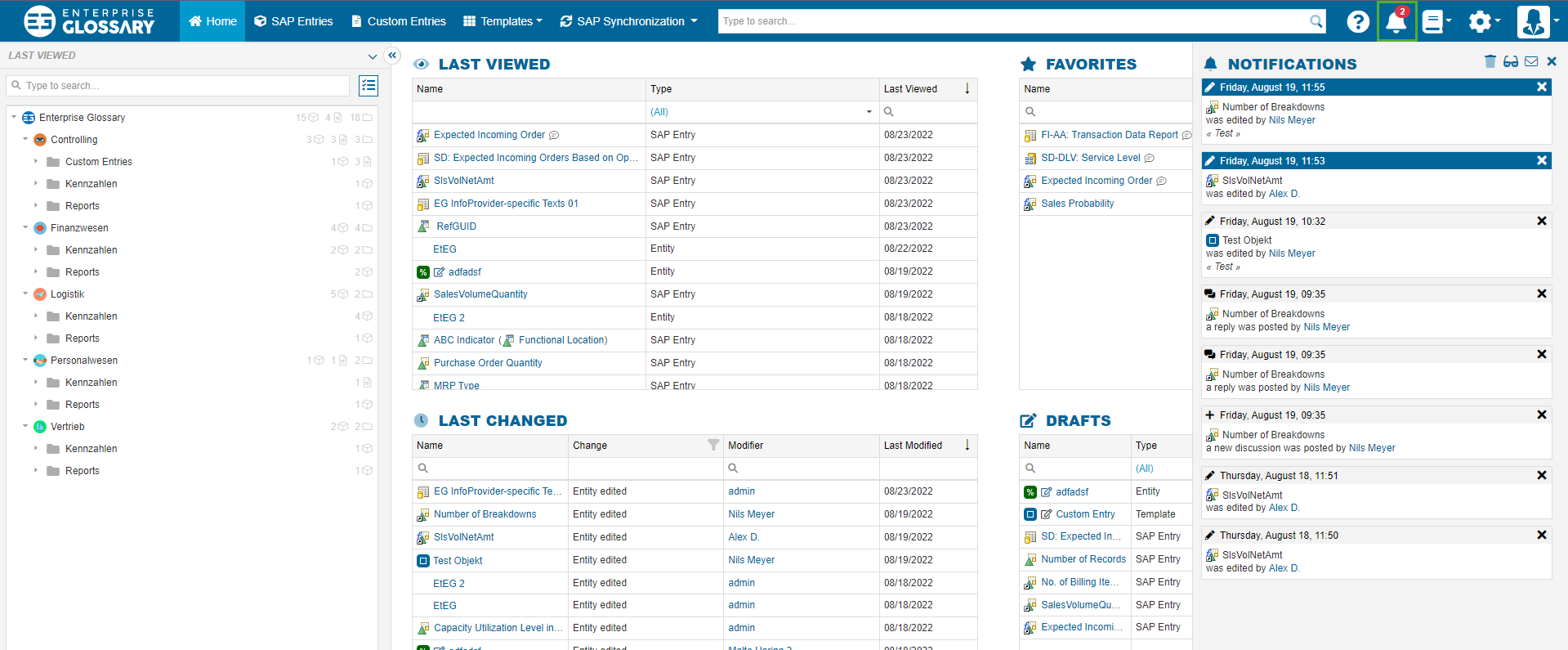Collapse the sidebar with the double chevron icon
This screenshot has height=650, width=1568.
pos(392,56)
